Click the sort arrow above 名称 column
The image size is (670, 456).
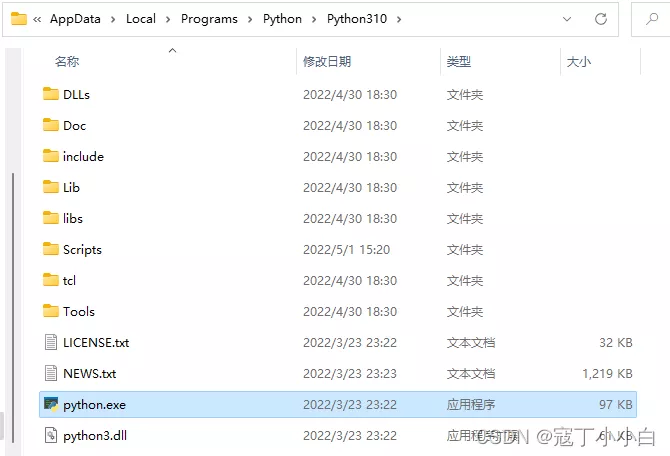[172, 50]
